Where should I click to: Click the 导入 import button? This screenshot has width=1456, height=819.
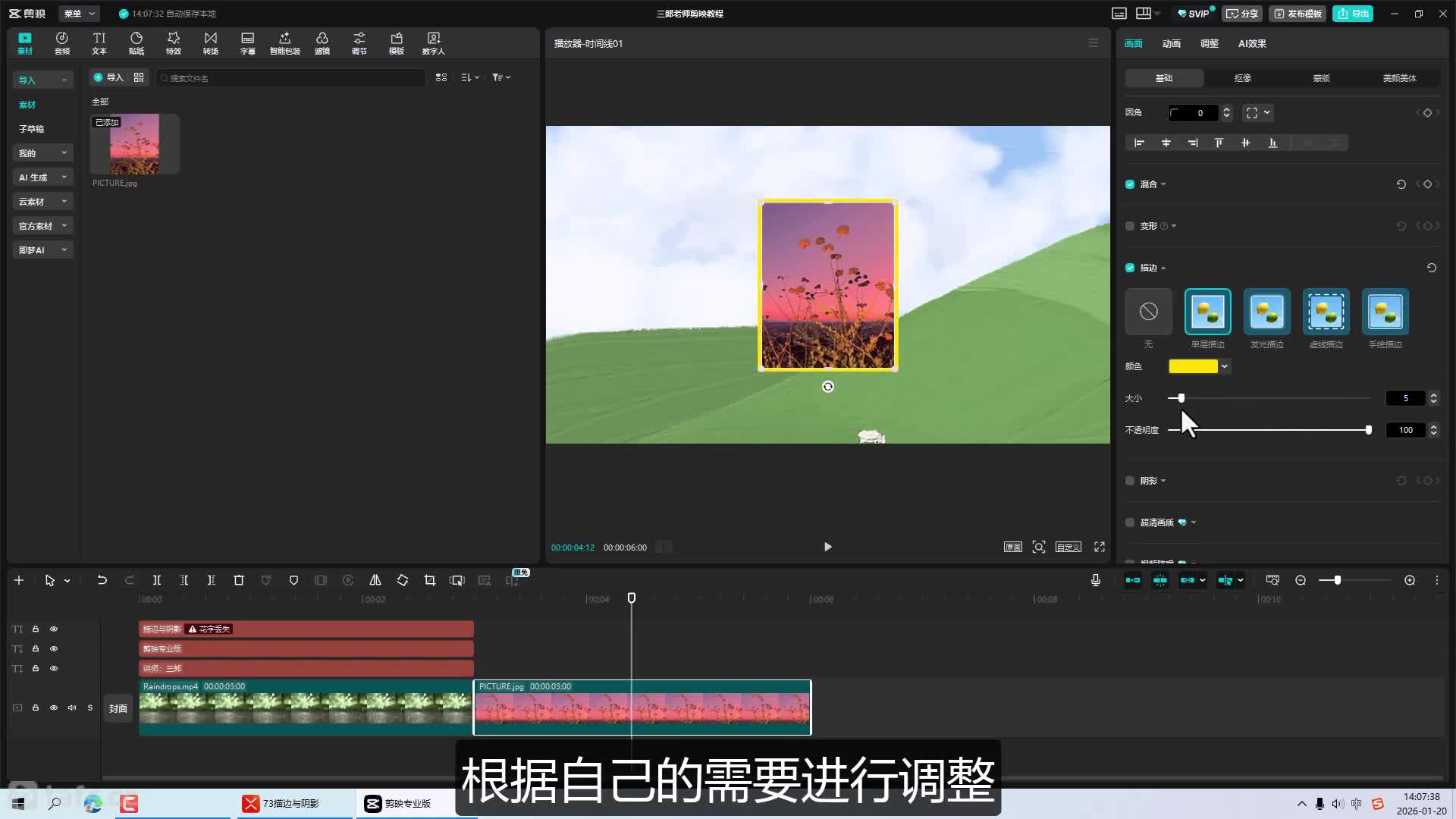[x=108, y=77]
